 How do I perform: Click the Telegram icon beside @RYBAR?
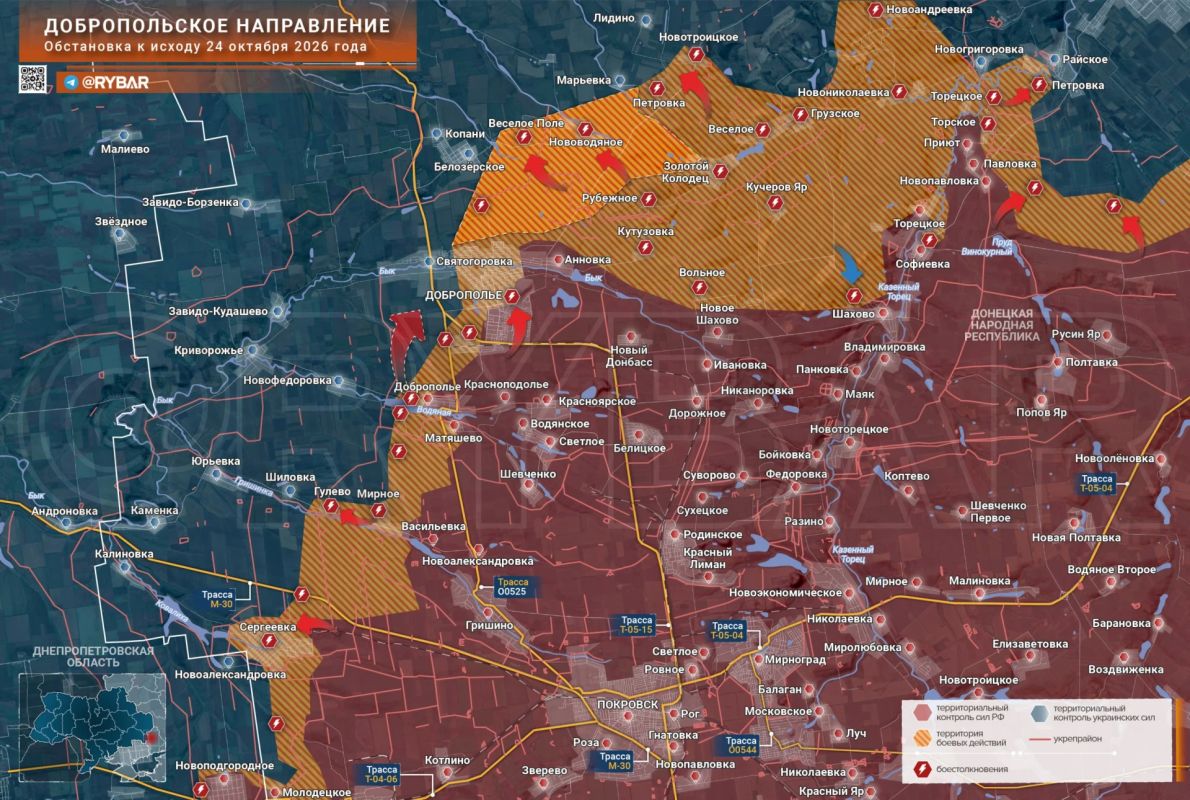pos(71,82)
